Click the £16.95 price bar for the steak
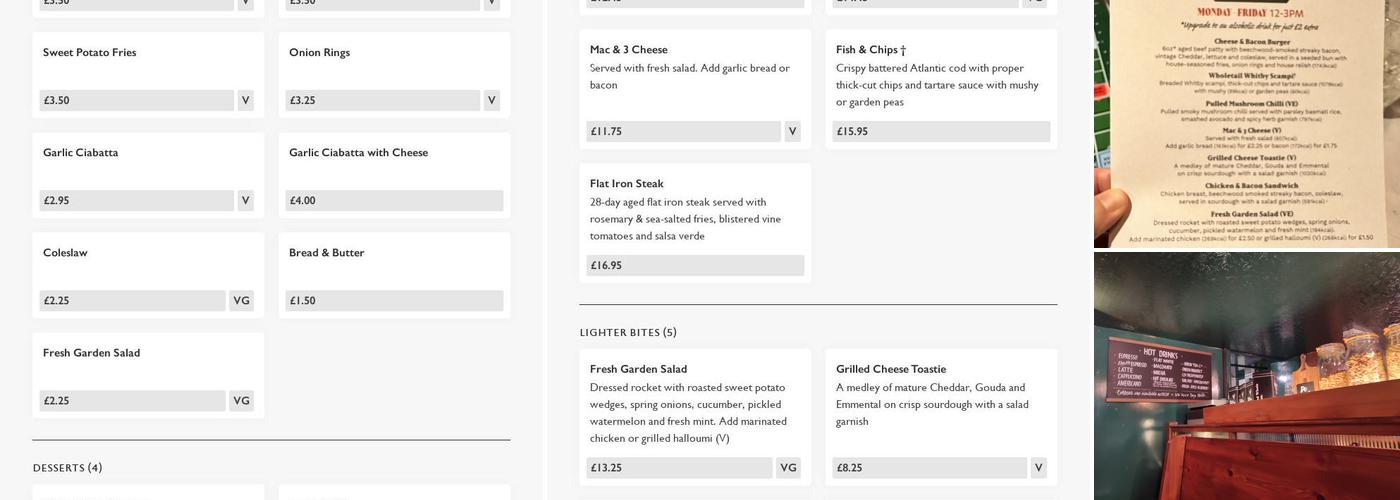Viewport: 1400px width, 500px height. [695, 265]
